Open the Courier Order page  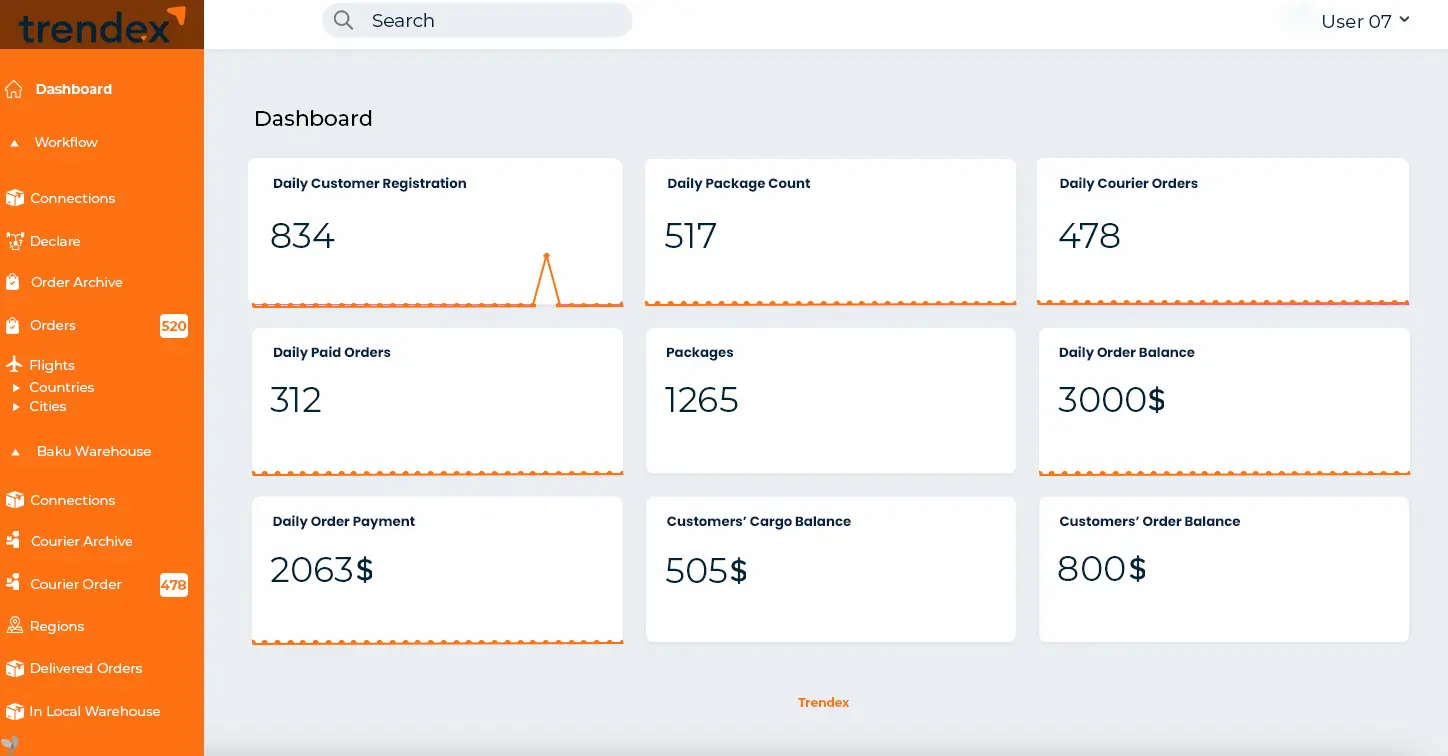(75, 584)
